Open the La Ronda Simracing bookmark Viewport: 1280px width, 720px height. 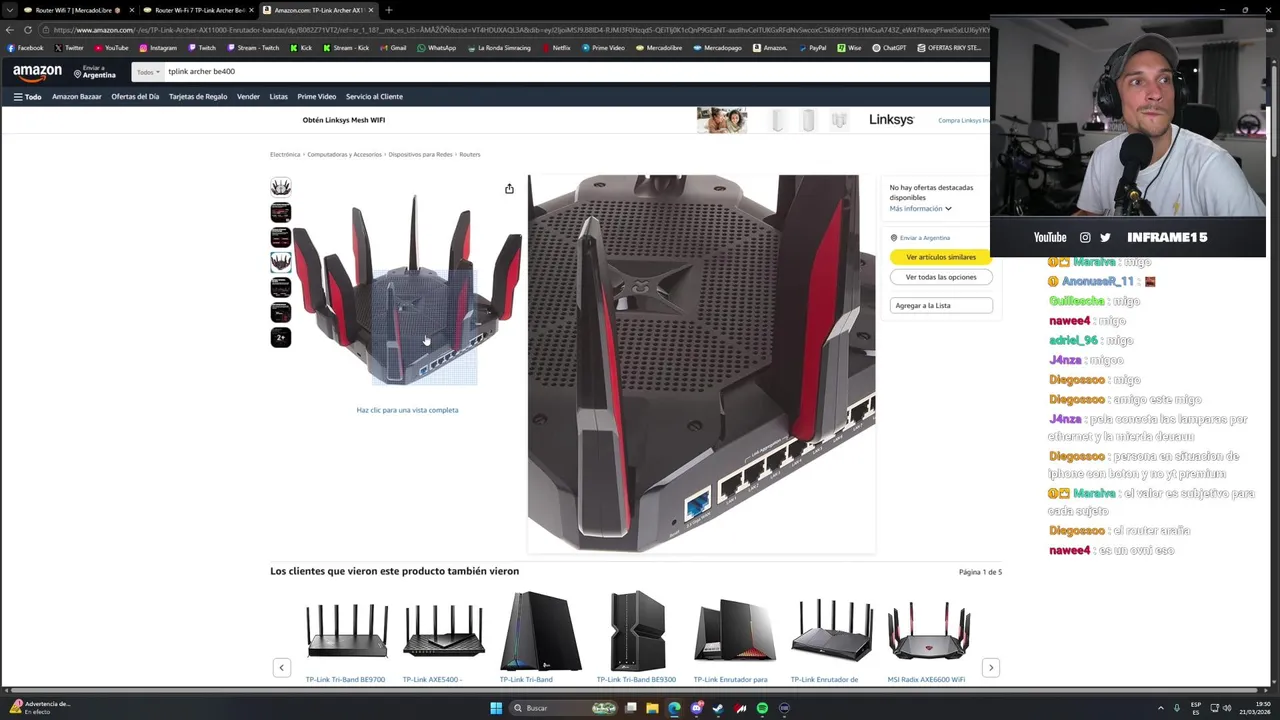click(499, 47)
